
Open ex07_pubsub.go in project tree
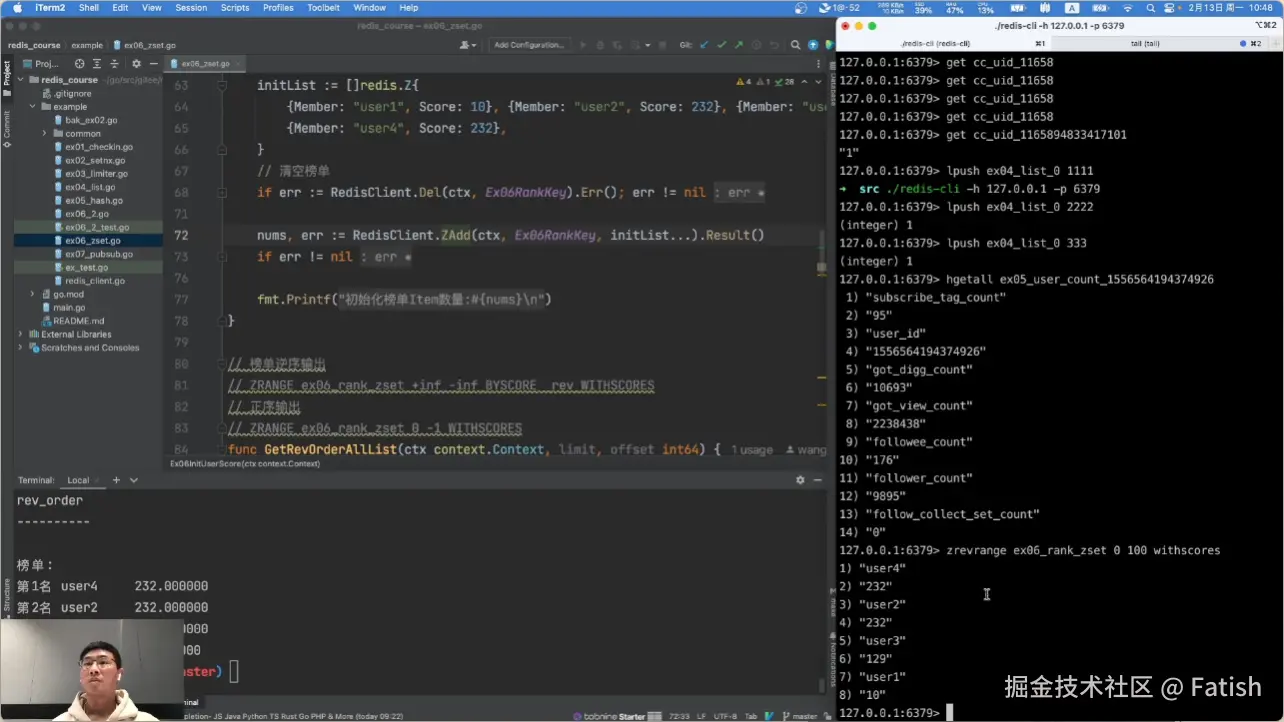[x=98, y=254]
